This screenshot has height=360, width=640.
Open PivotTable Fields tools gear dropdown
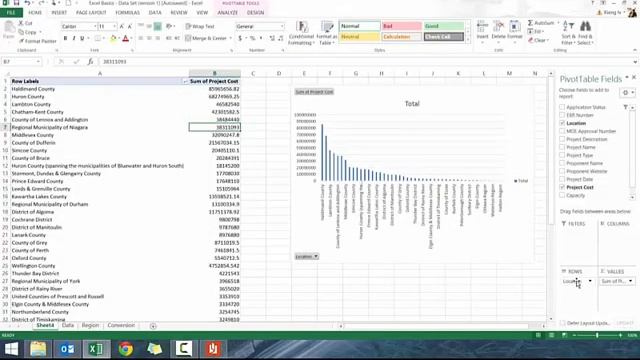[627, 93]
